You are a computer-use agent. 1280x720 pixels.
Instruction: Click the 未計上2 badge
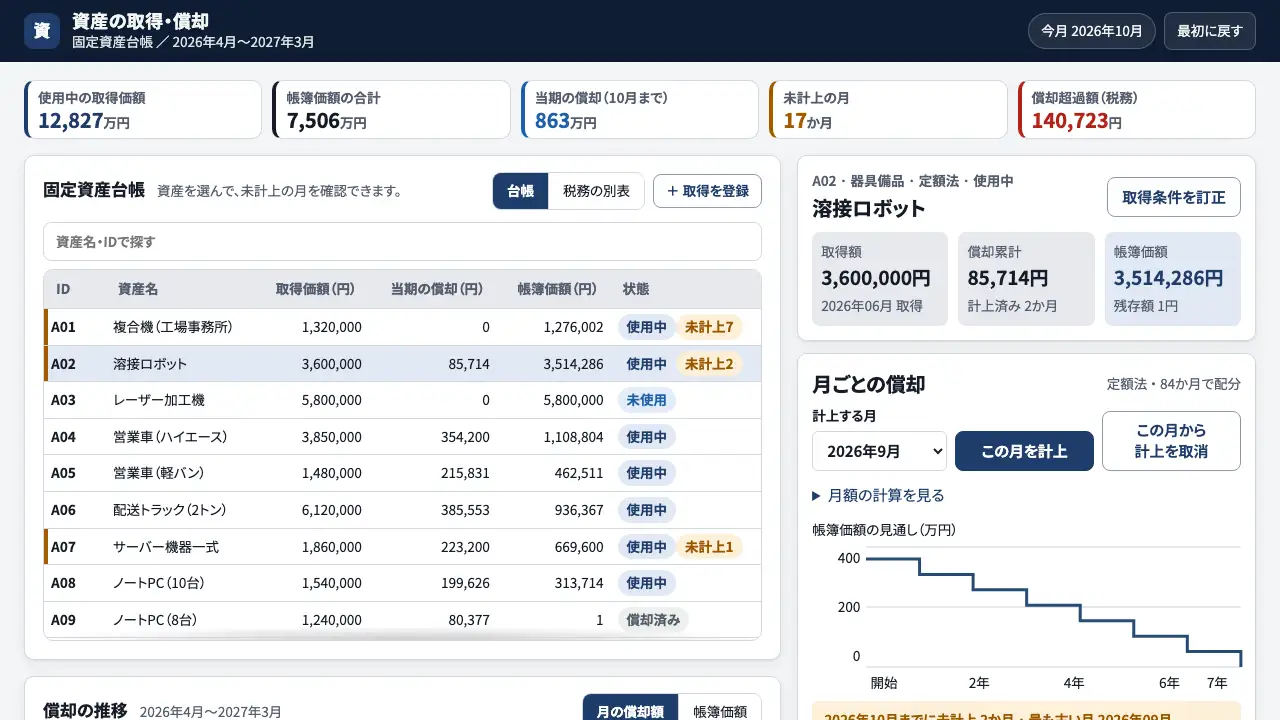(710, 364)
